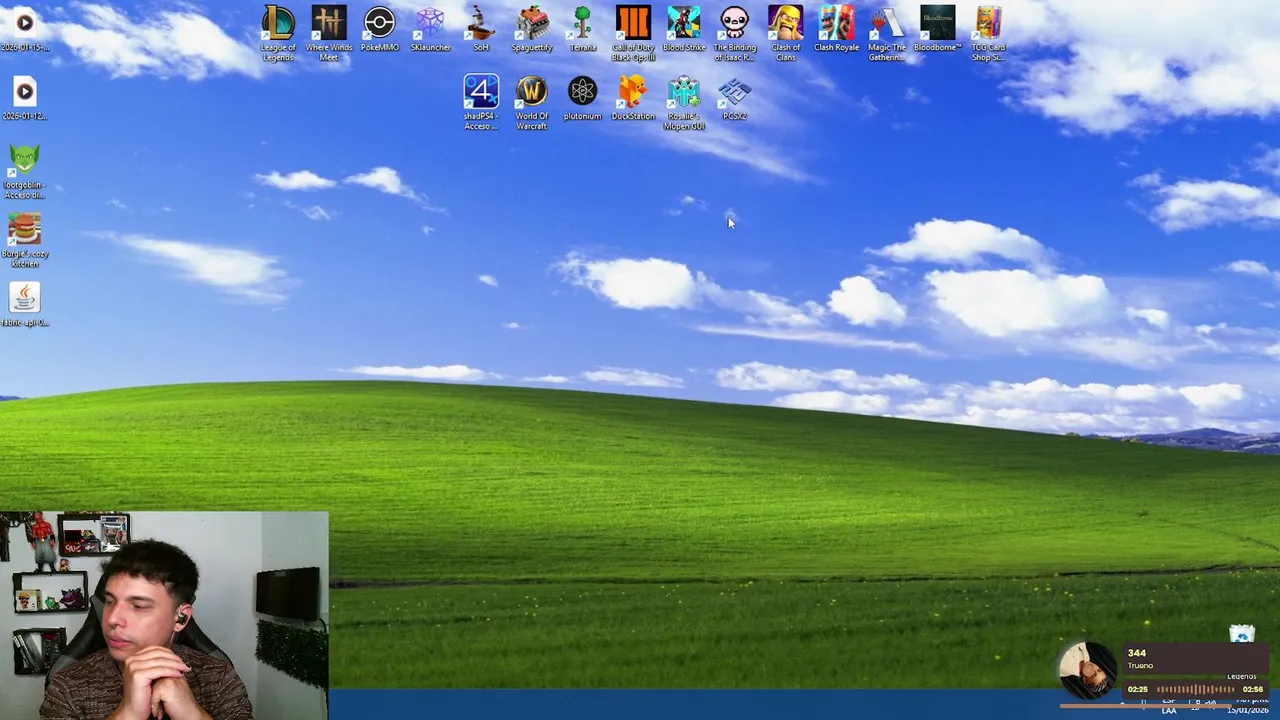Select the TCG Card Shop icon
1280x720 pixels.
pyautogui.click(x=988, y=33)
